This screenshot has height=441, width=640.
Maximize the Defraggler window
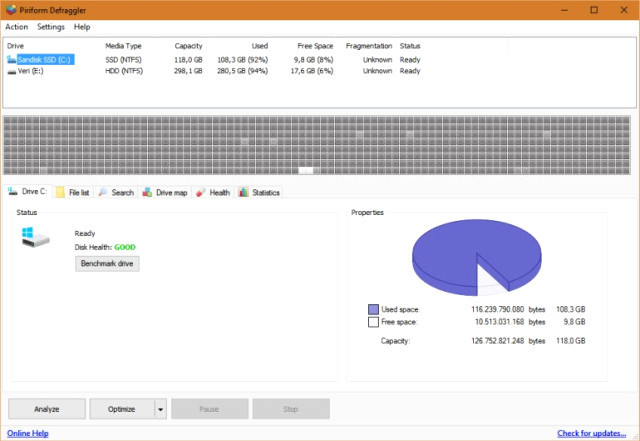[594, 10]
